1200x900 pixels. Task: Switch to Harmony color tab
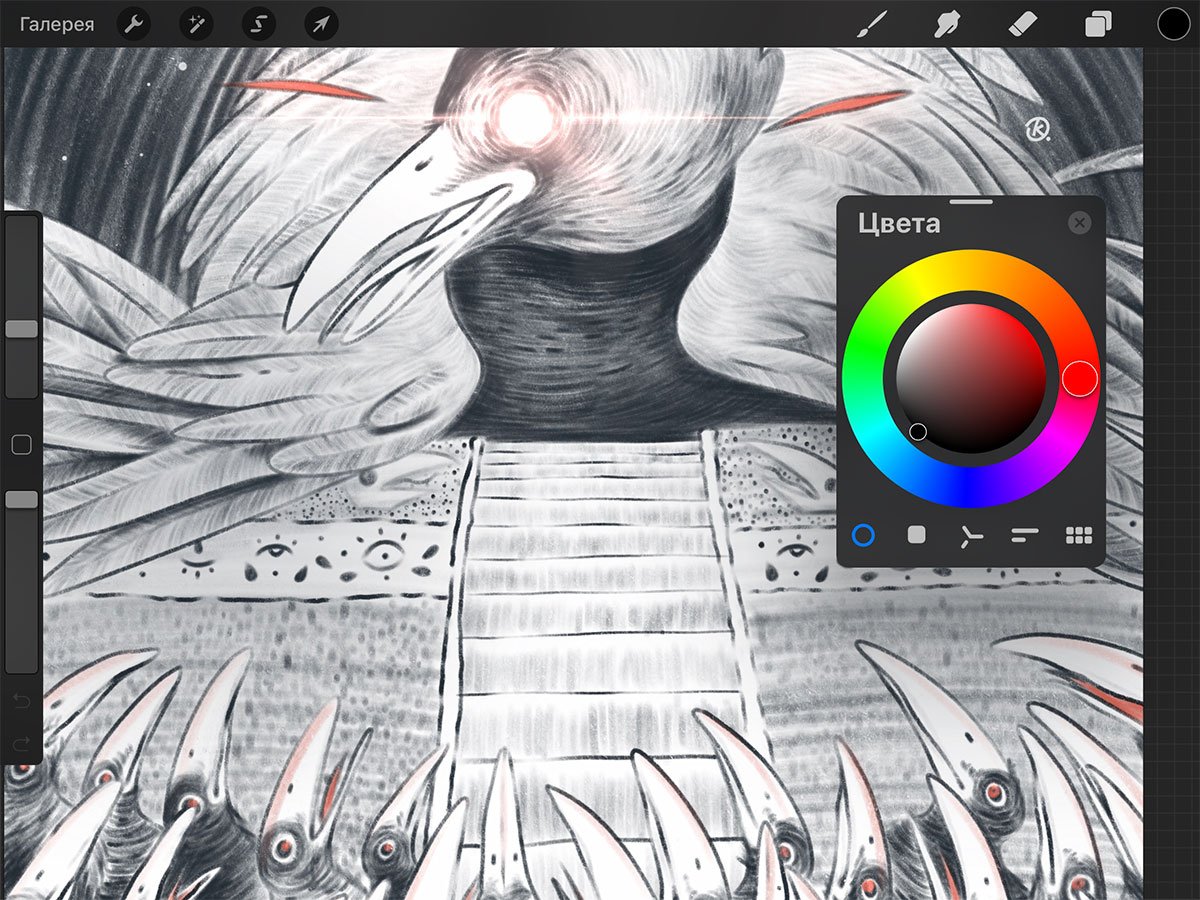coord(970,536)
